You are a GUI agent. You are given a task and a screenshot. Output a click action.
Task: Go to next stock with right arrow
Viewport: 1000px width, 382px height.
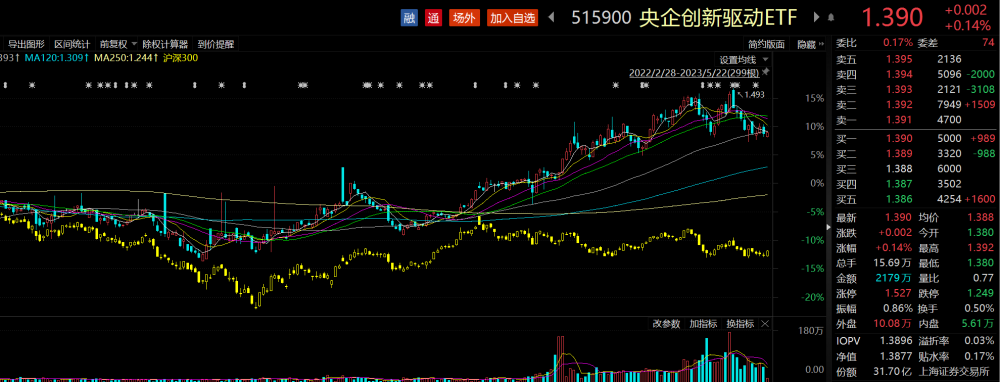[x=816, y=17]
